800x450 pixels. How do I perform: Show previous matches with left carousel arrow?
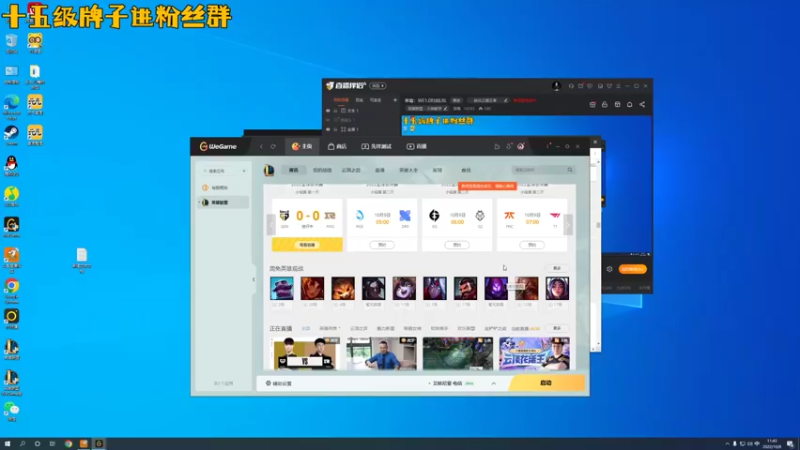tap(271, 224)
